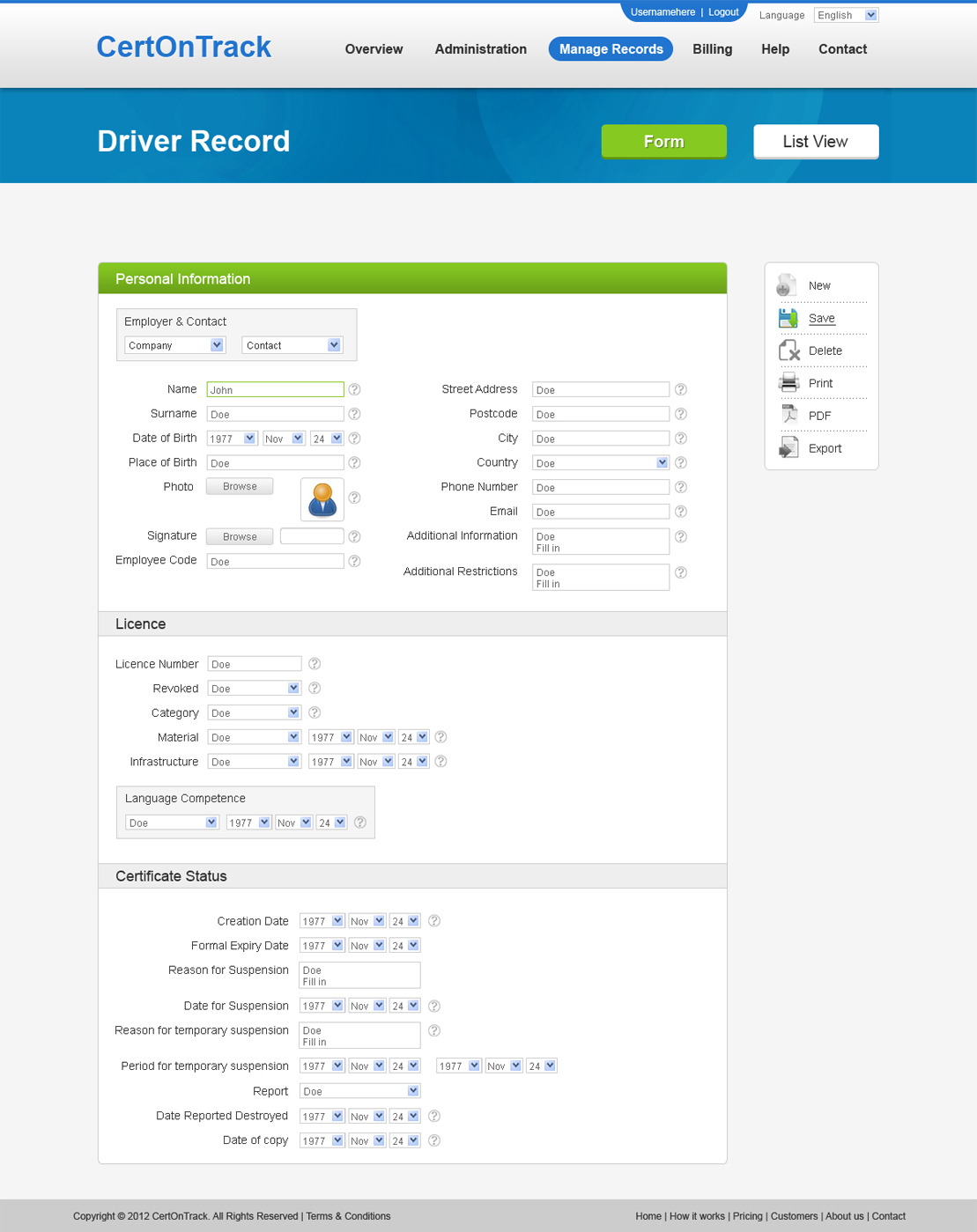The height and width of the screenshot is (1232, 977).
Task: Click help icon beside Street Address
Action: pos(681,389)
